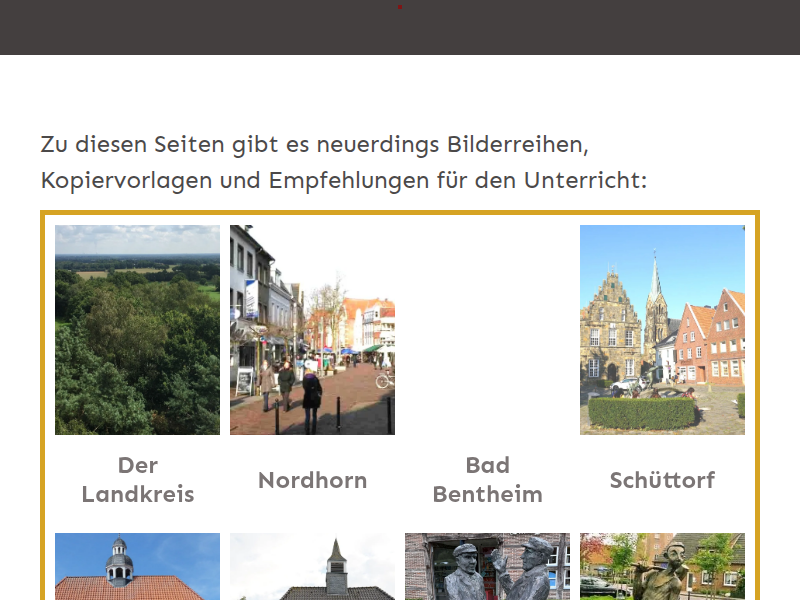This screenshot has height=600, width=800.
Task: Click the empty Bad Bentheim image placeholder
Action: pyautogui.click(x=487, y=330)
